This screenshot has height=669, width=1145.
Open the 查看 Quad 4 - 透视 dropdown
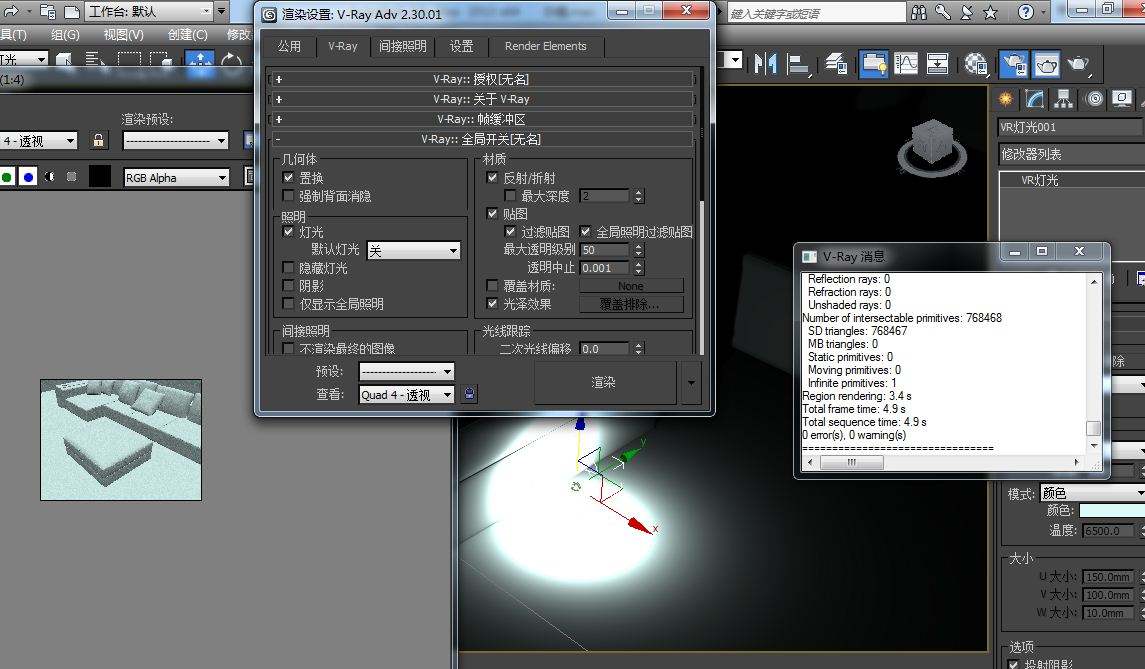pyautogui.click(x=407, y=394)
